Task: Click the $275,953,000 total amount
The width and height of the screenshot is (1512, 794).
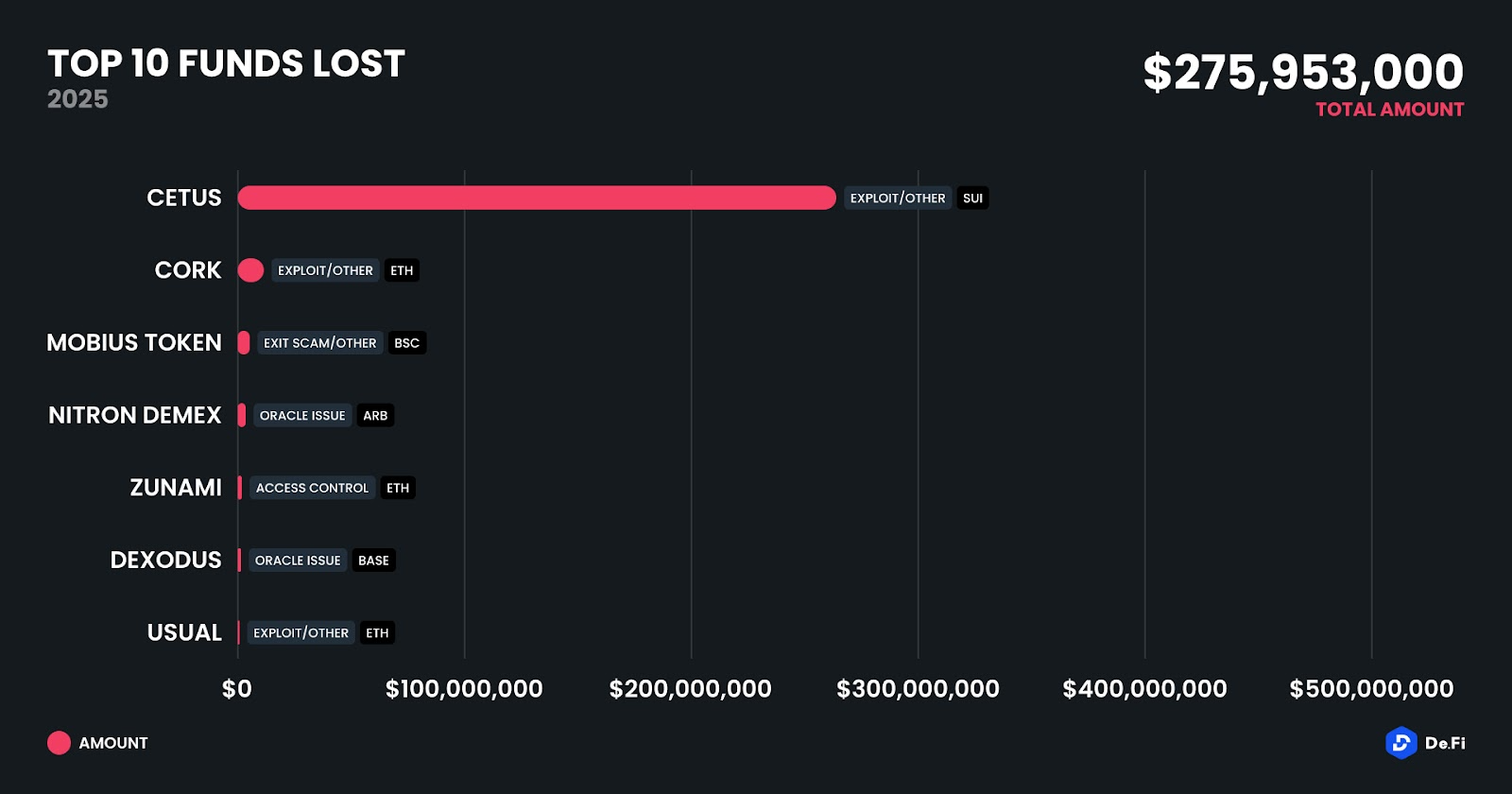Action: pyautogui.click(x=1303, y=73)
